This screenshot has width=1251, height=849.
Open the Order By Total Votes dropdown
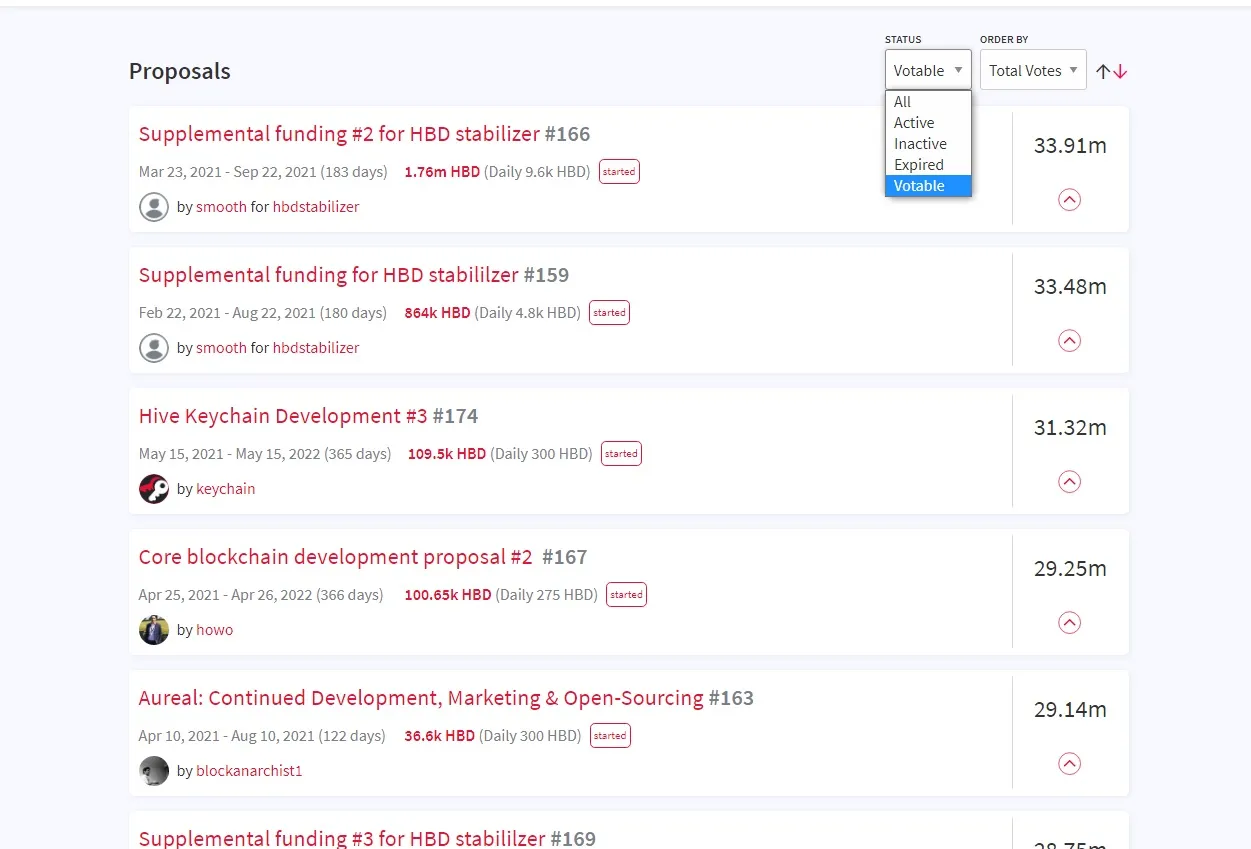pos(1033,70)
